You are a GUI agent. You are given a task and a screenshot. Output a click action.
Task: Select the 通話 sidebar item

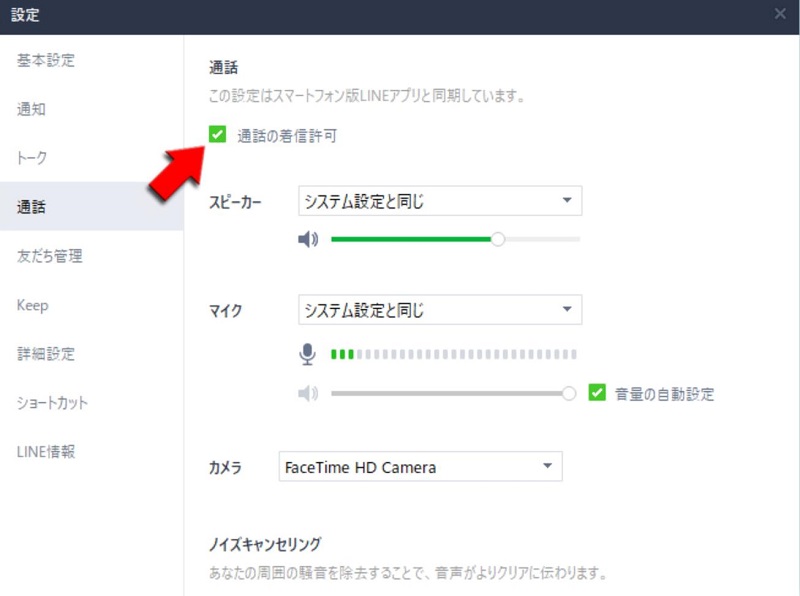92,206
